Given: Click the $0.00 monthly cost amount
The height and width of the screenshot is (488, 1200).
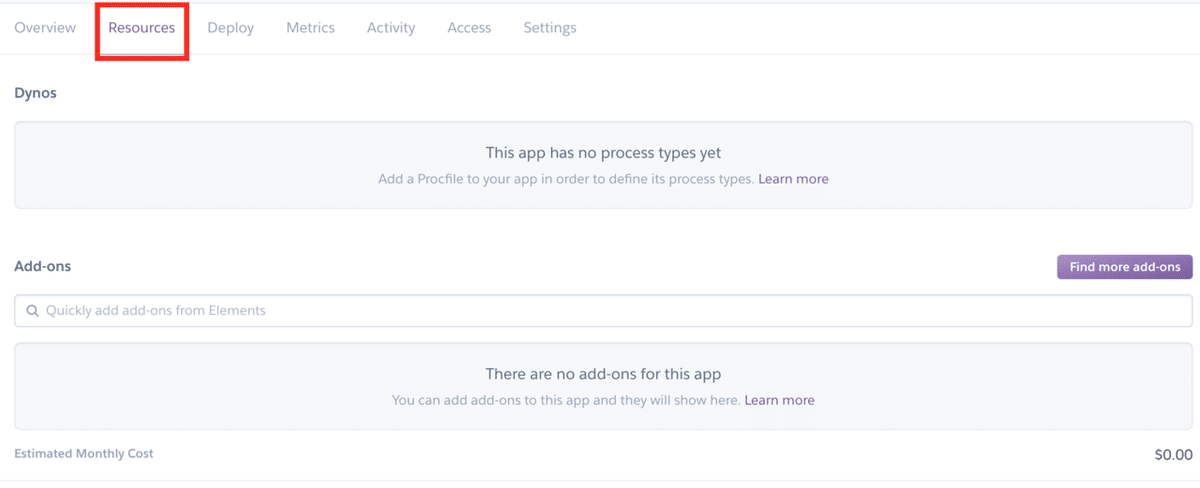Looking at the screenshot, I should (x=1173, y=455).
